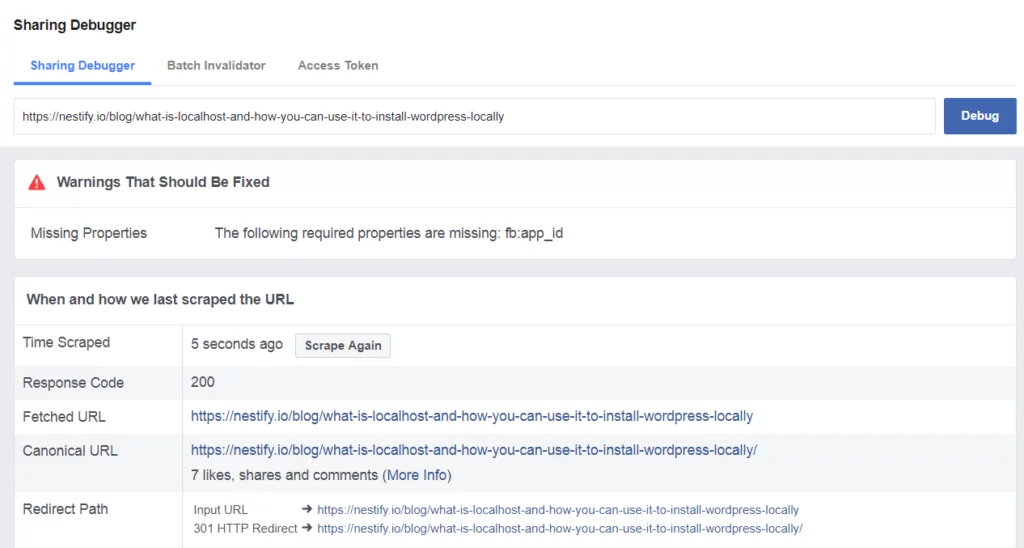Screen dimensions: 1024x548
Task: Click the Scrape Again button
Action: [343, 346]
